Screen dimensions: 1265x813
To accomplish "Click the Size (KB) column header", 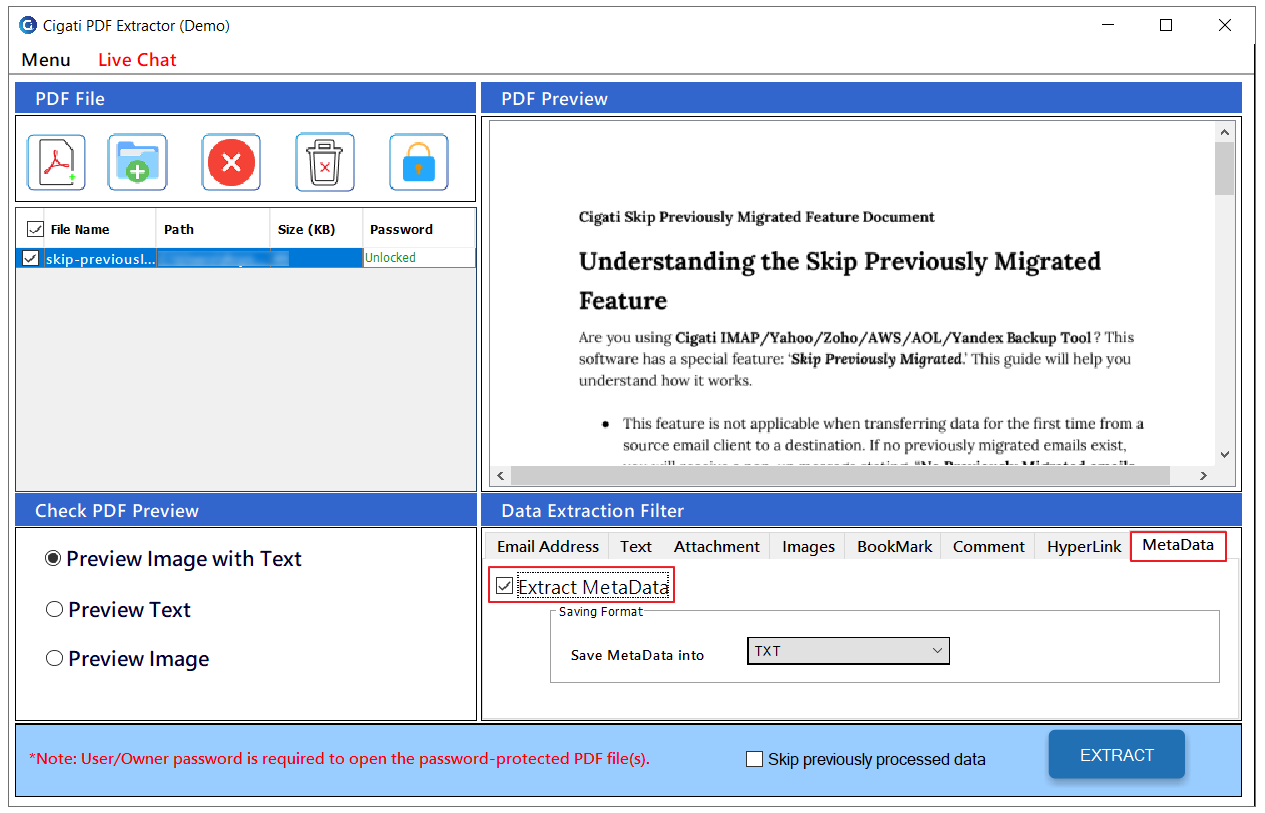I will click(316, 229).
